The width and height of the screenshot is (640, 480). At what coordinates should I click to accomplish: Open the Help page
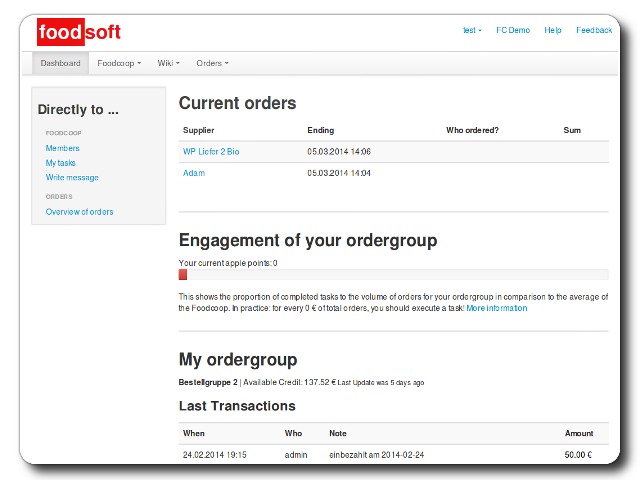553,30
